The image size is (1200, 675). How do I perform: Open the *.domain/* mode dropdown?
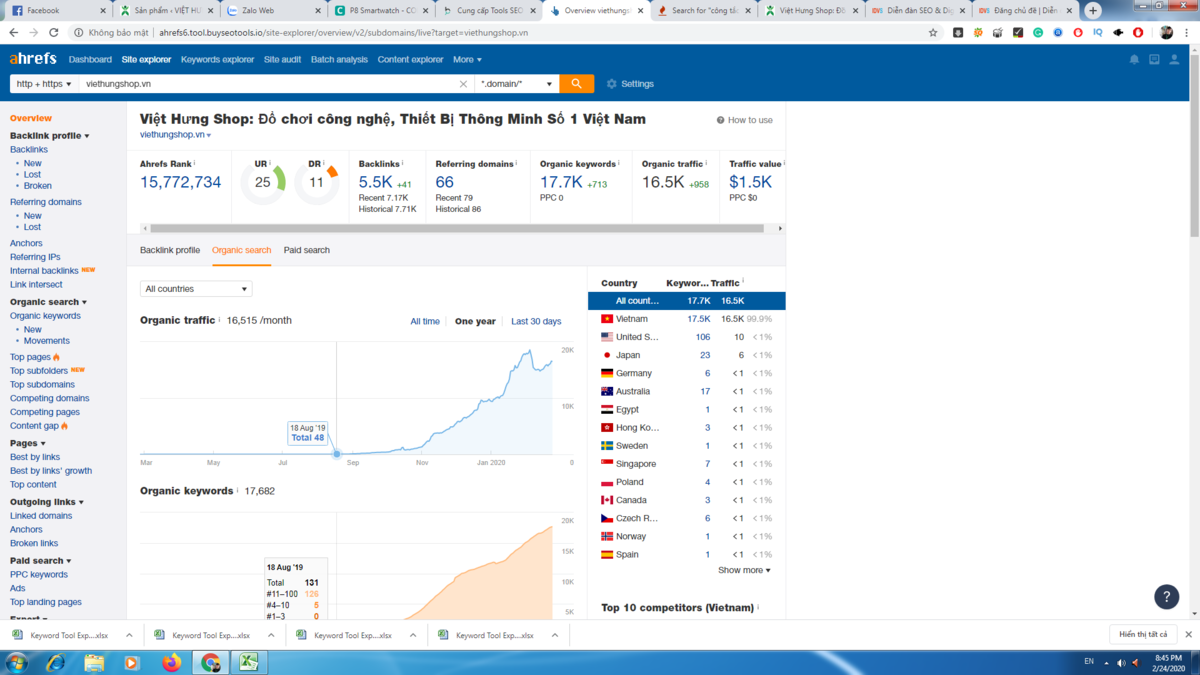(x=516, y=84)
